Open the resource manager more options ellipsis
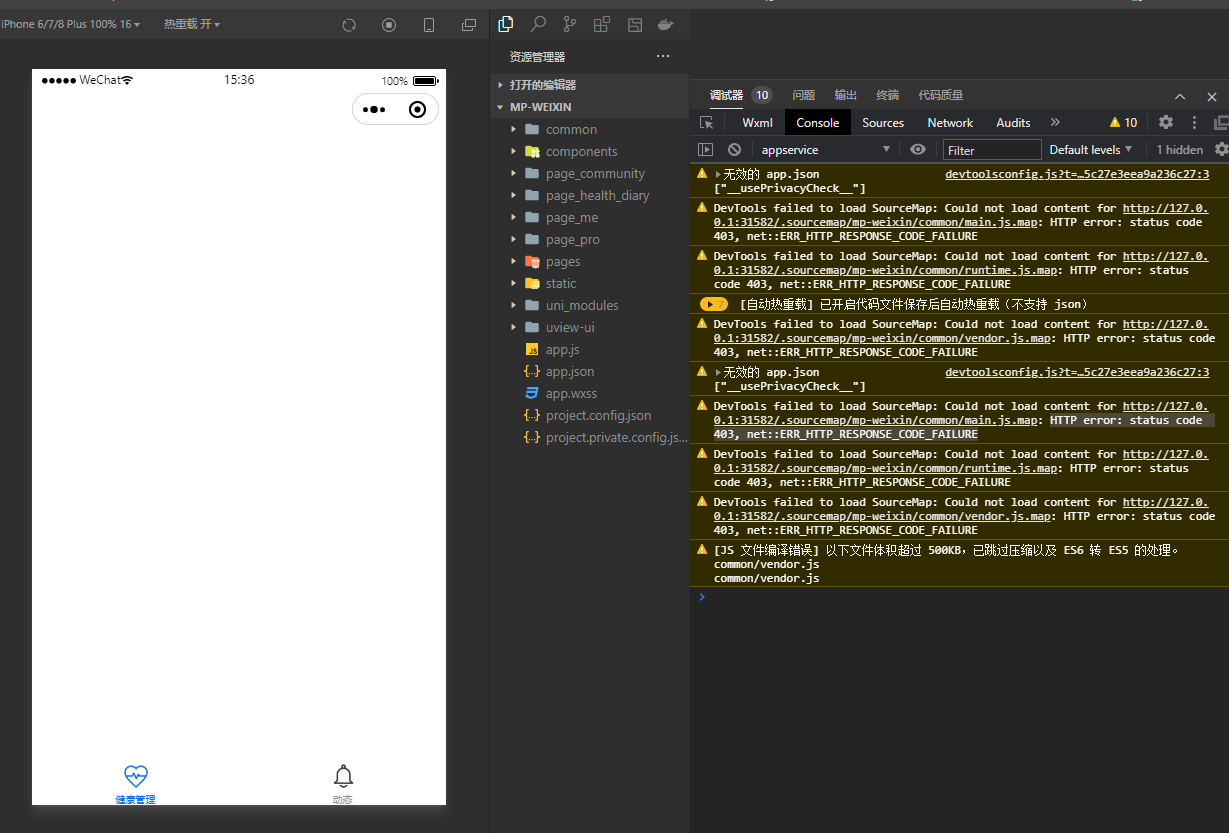This screenshot has height=833, width=1229. [x=663, y=57]
